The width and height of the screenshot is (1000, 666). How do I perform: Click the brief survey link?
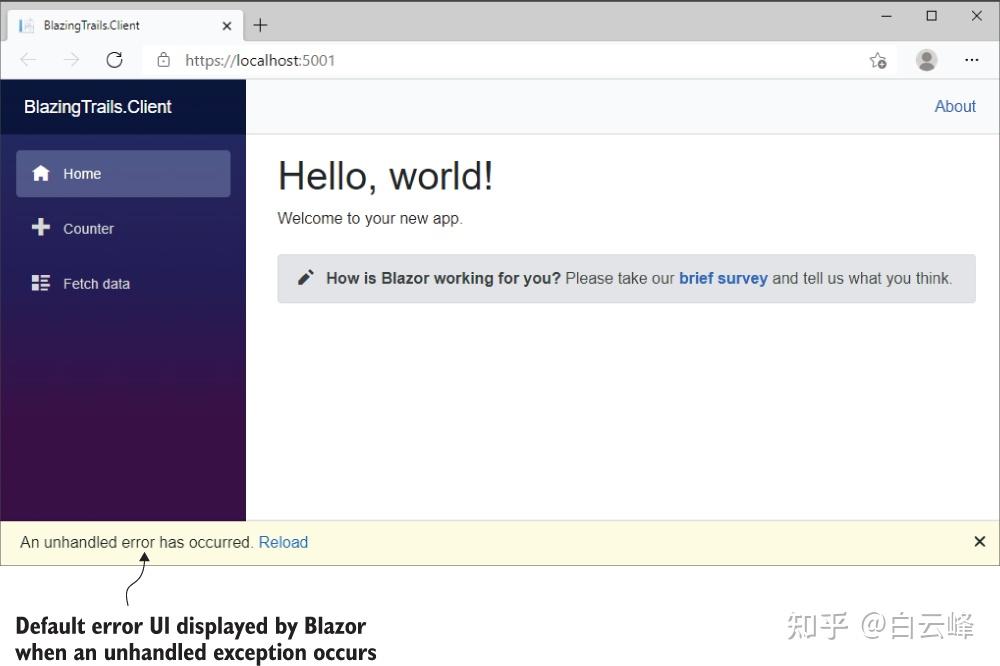723,278
